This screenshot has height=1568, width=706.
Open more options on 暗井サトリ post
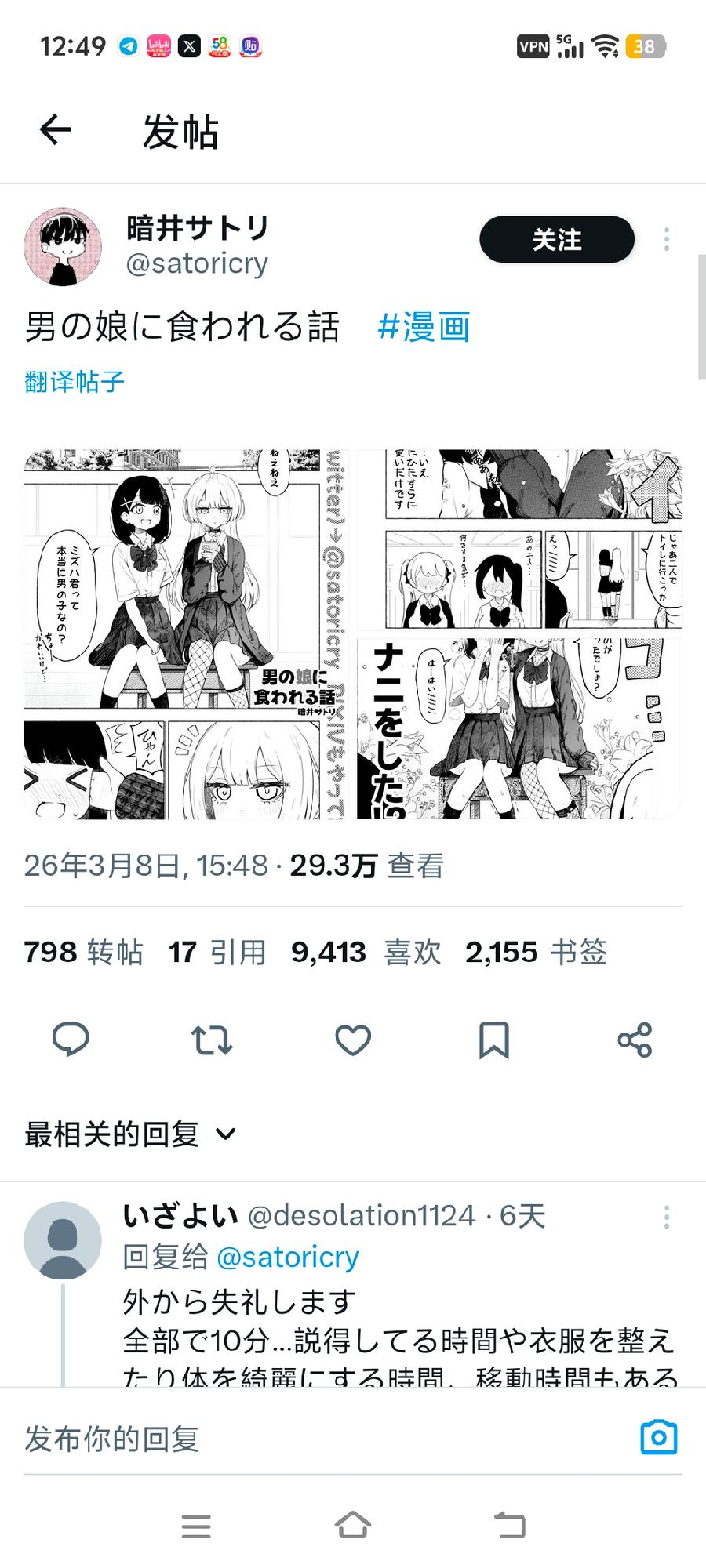coord(667,239)
